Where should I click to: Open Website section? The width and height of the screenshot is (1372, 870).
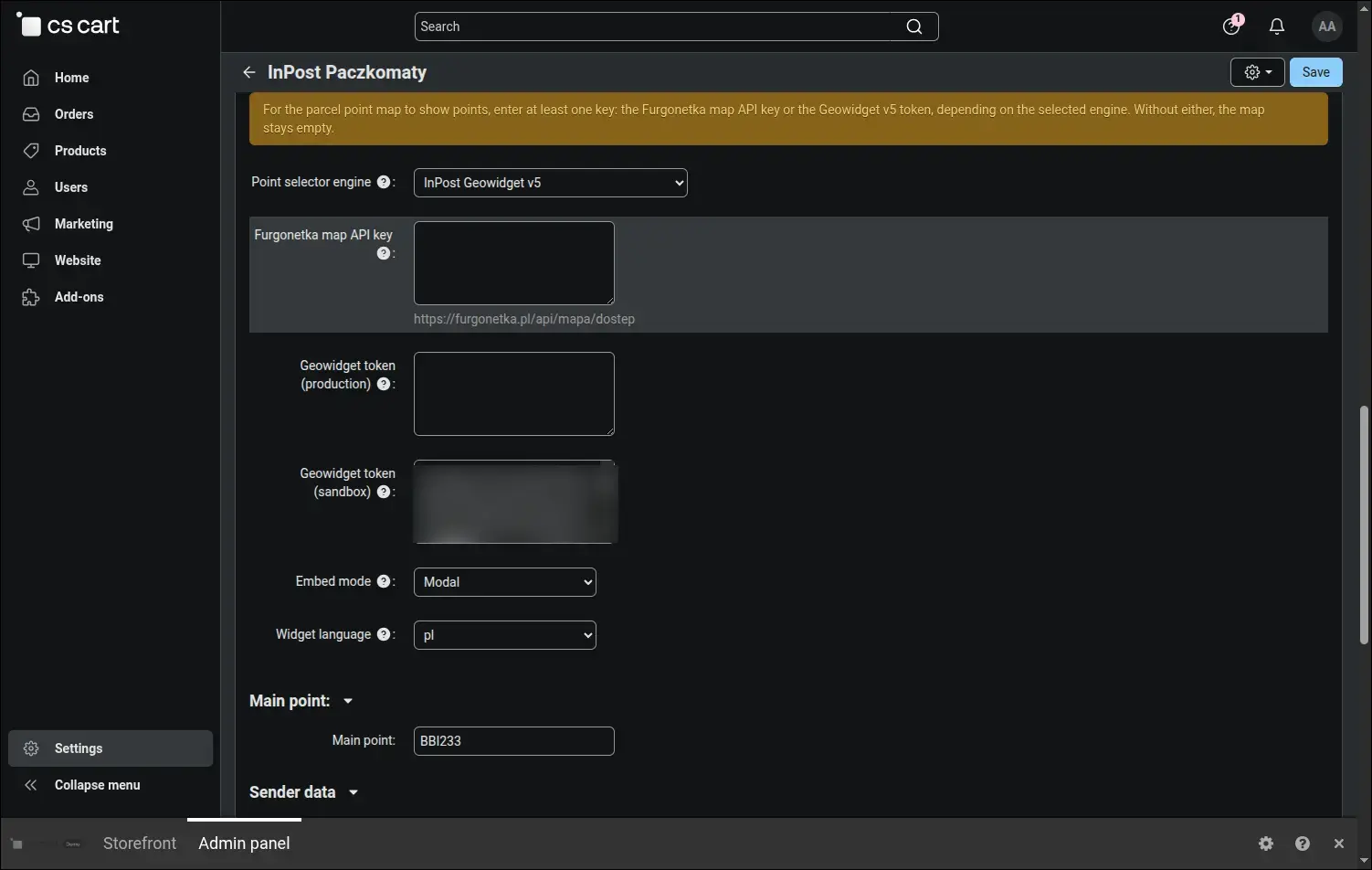click(x=110, y=260)
